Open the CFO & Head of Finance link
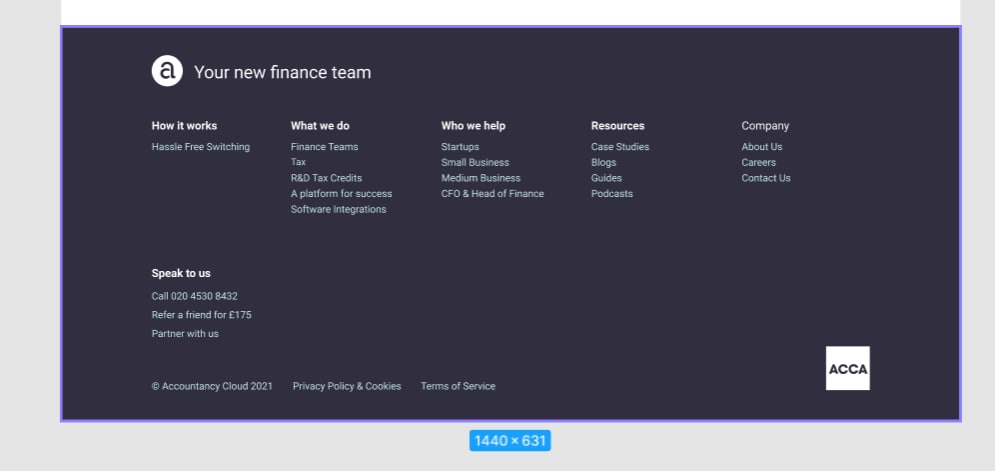This screenshot has height=471, width=995. pos(492,194)
